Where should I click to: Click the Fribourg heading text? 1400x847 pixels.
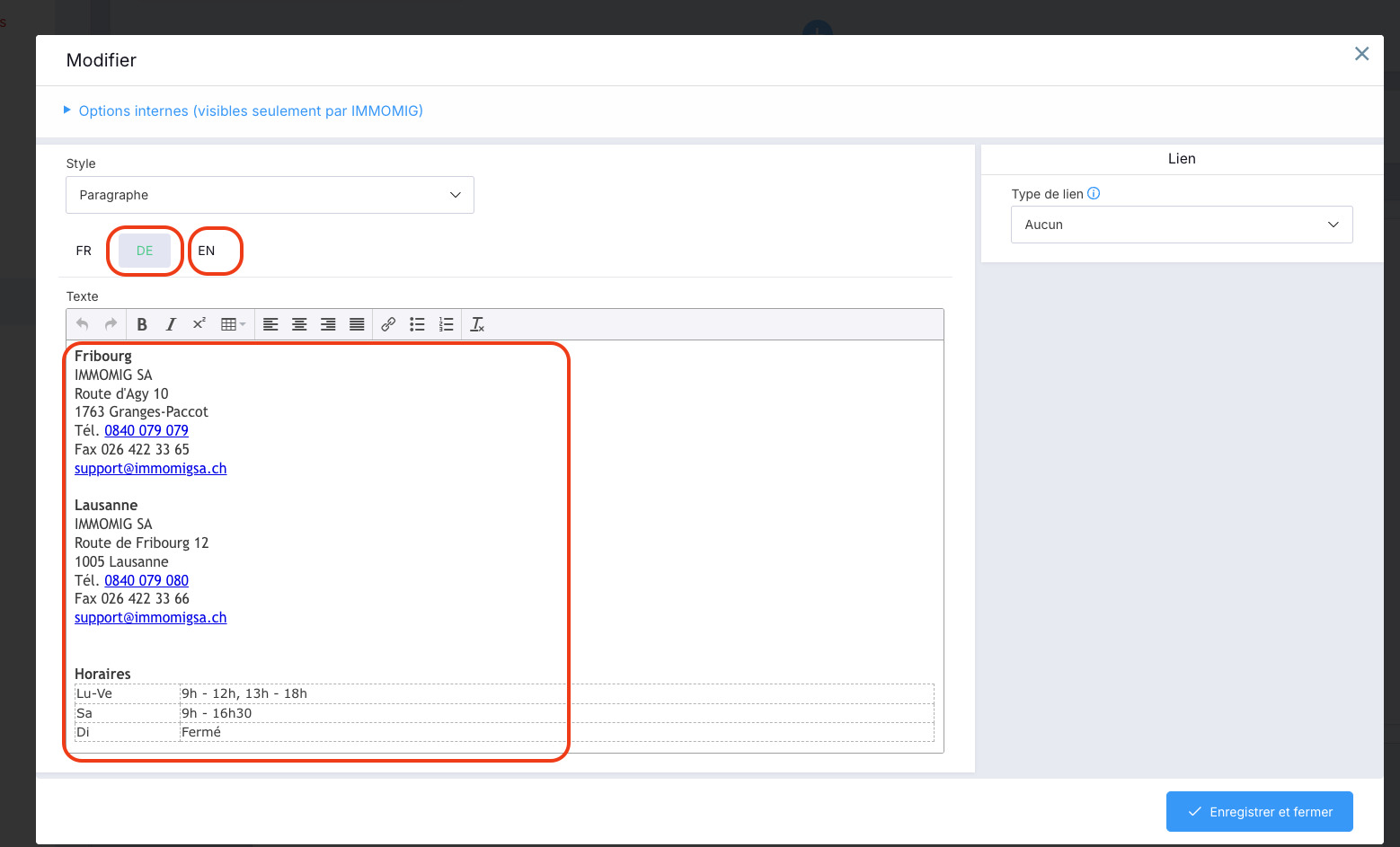[x=103, y=356]
